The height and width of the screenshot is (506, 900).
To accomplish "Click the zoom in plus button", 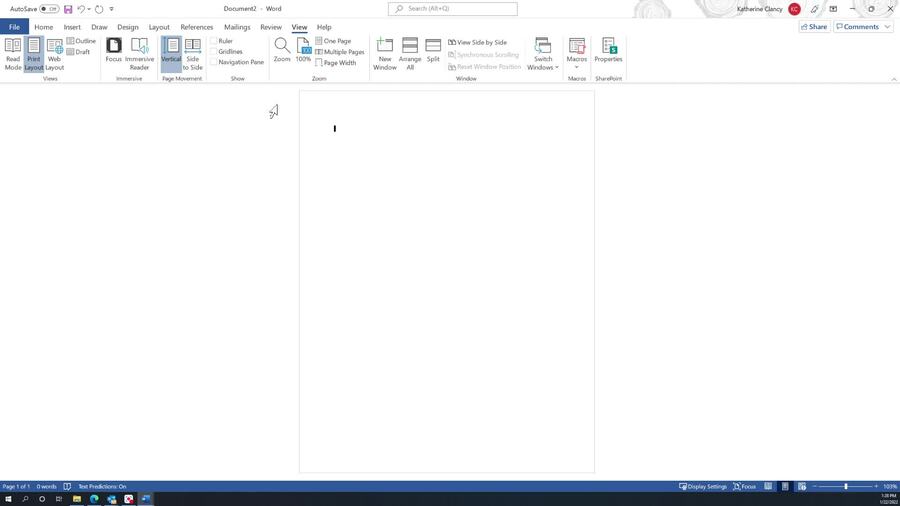I will coord(876,486).
